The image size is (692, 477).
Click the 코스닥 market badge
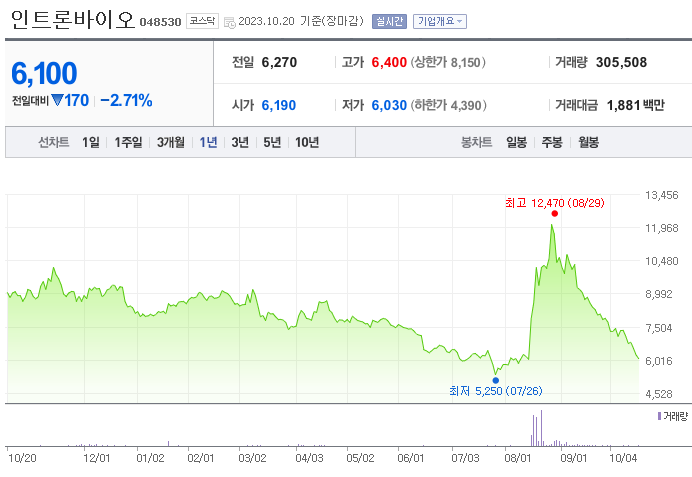click(x=203, y=21)
